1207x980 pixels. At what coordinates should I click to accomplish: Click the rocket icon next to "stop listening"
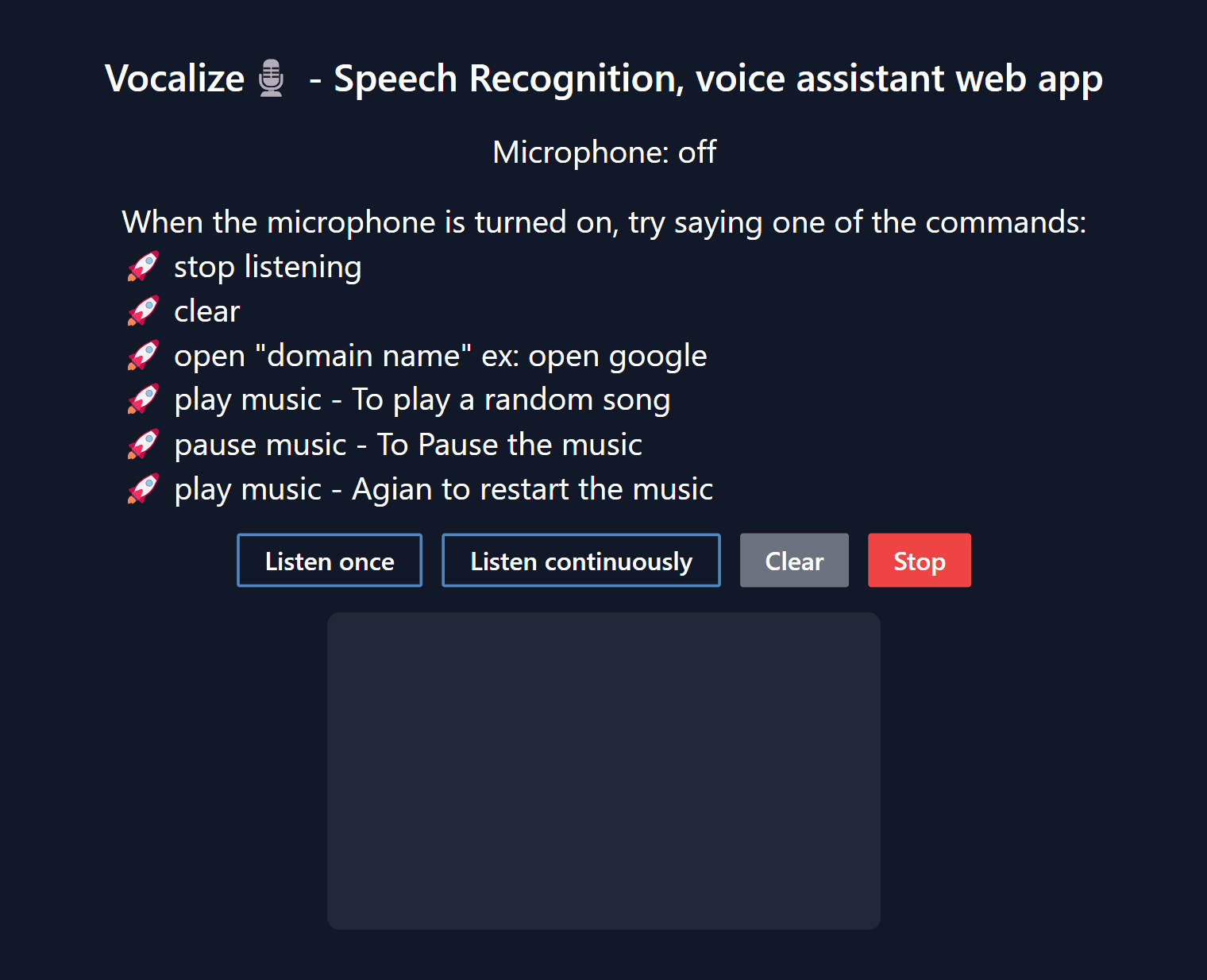pyautogui.click(x=143, y=267)
